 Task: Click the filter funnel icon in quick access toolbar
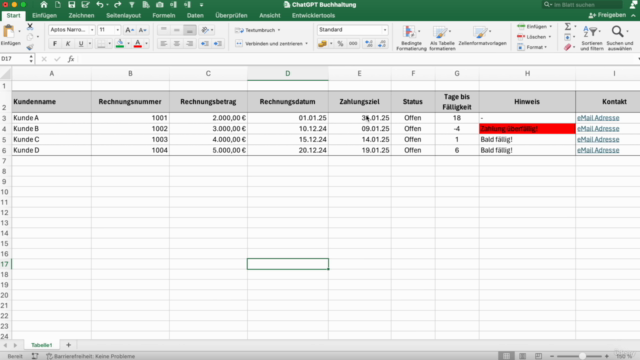coord(132,5)
